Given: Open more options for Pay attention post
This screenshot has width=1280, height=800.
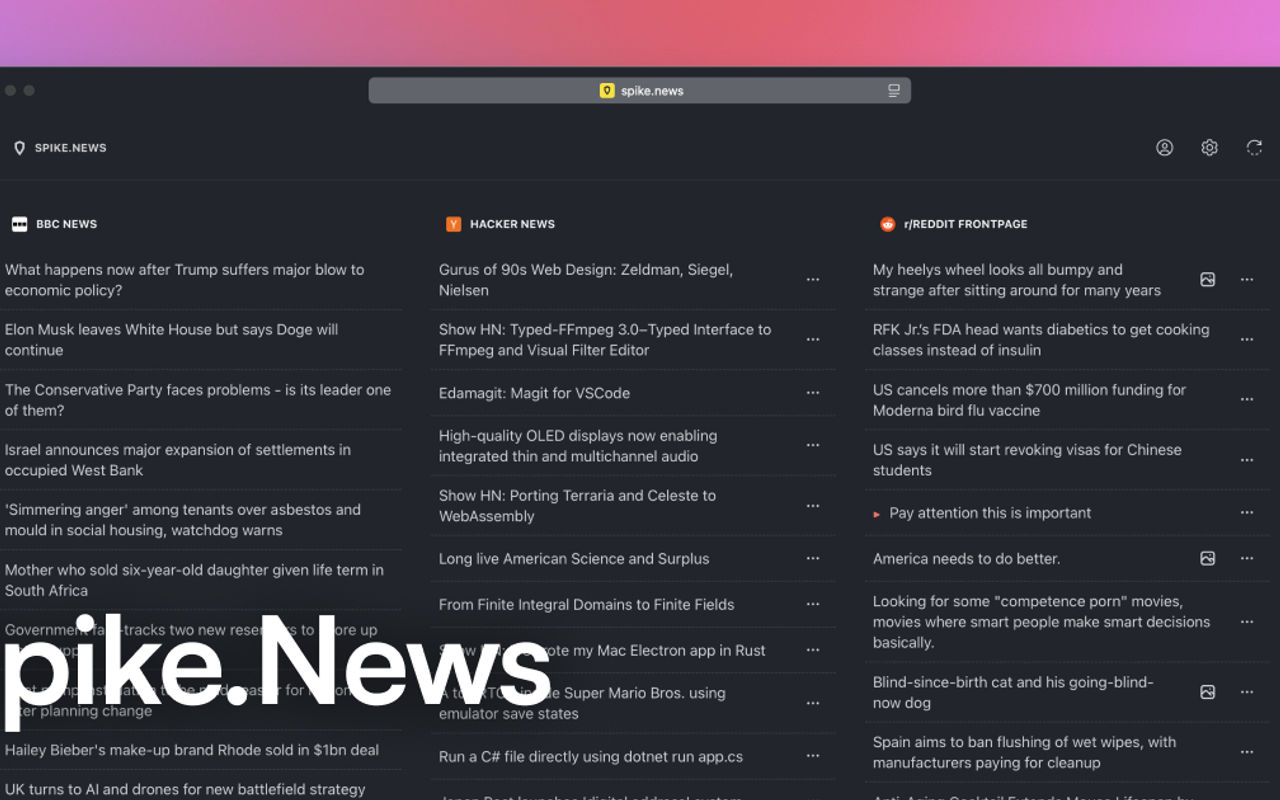Looking at the screenshot, I should (x=1247, y=513).
